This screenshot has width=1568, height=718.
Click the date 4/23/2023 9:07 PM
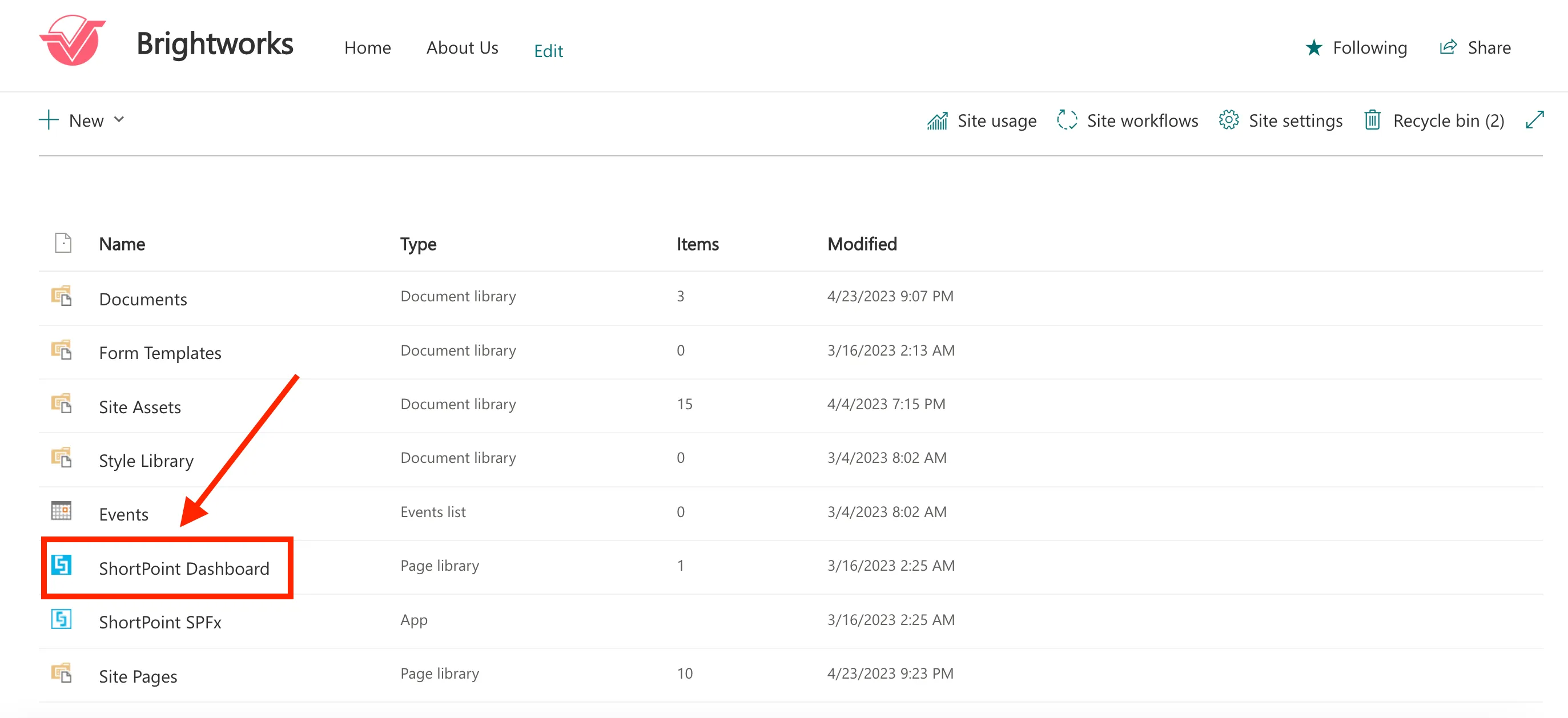890,296
